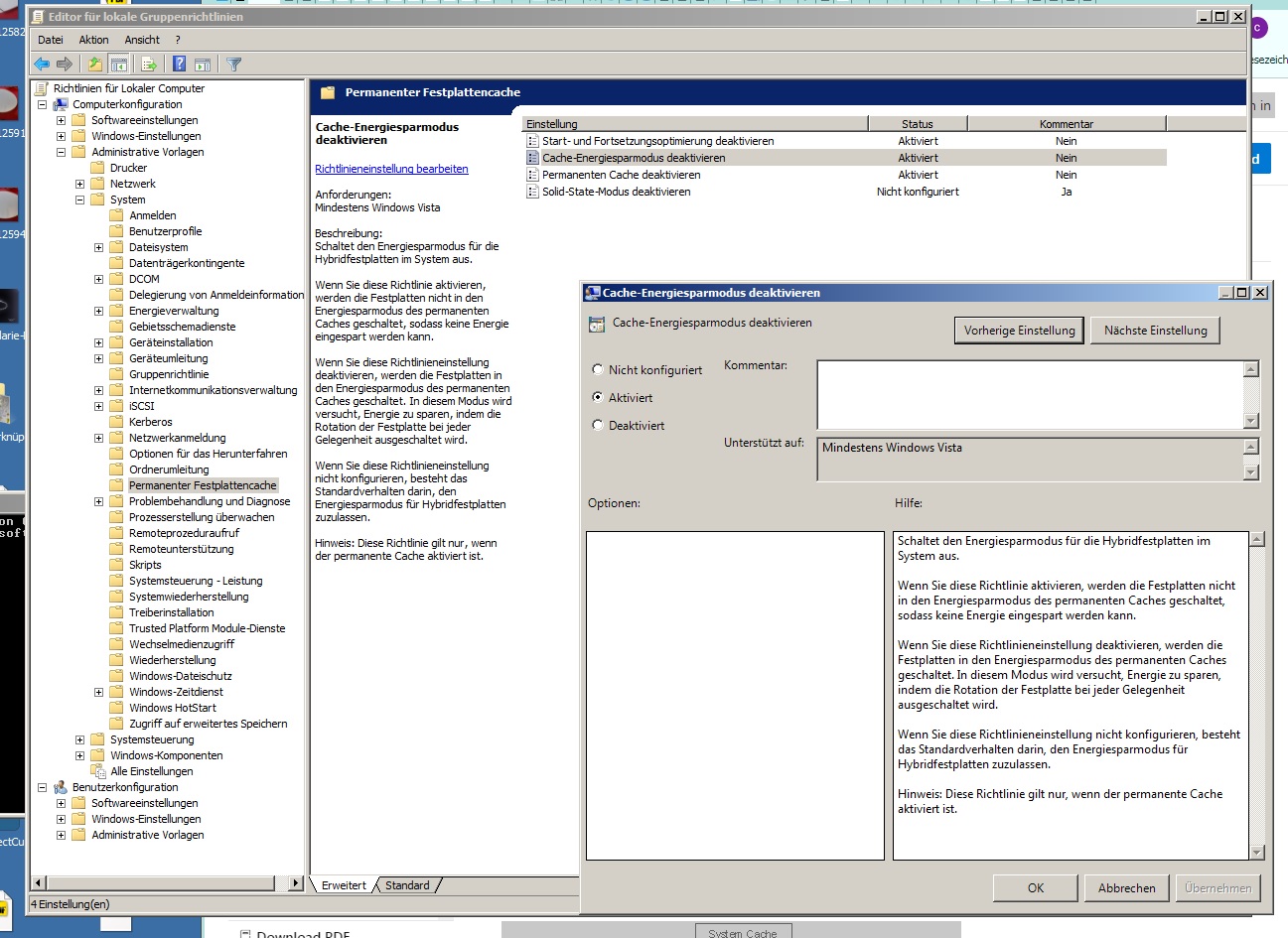Viewport: 1288px width, 938px height.
Task: Collapse the System tree node
Action: [79, 200]
